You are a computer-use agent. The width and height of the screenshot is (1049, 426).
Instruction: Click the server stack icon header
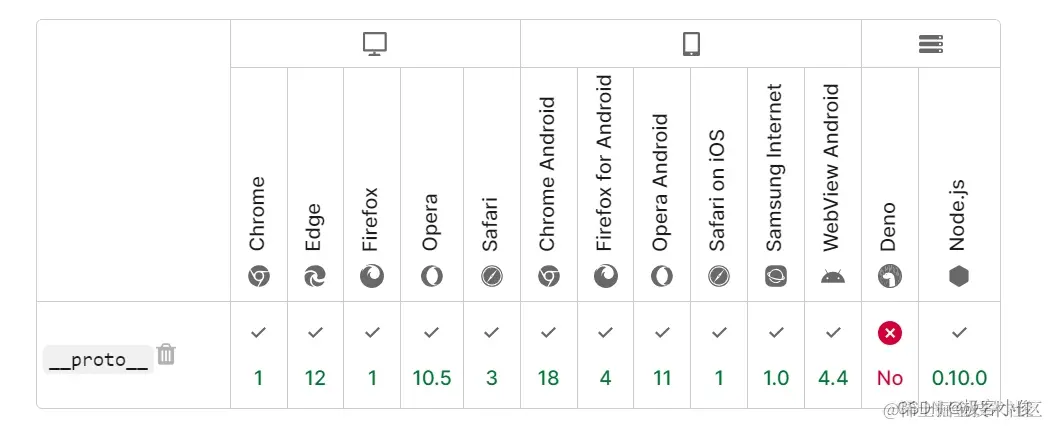pyautogui.click(x=931, y=44)
